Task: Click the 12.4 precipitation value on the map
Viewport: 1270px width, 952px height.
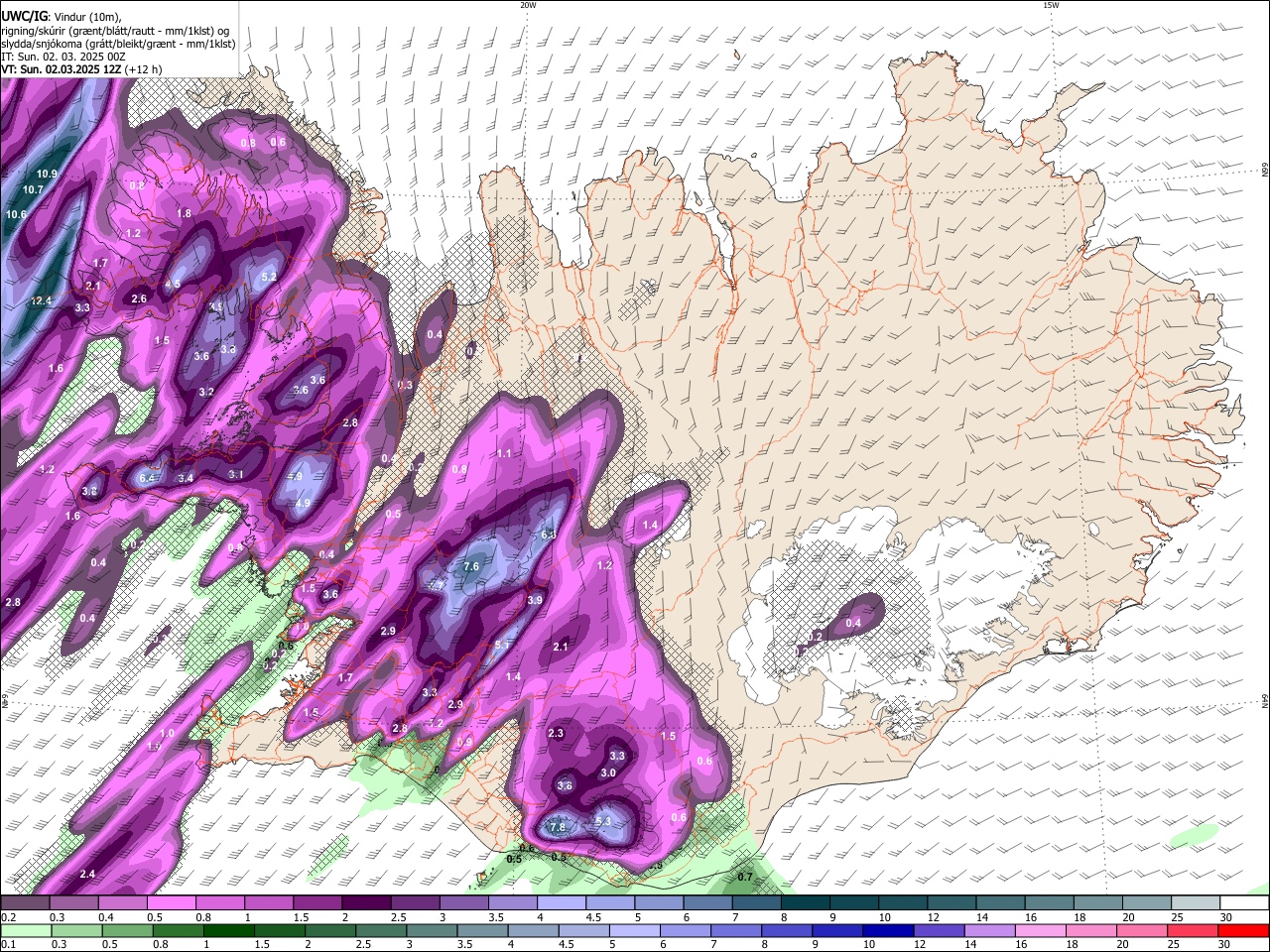Action: pos(42,300)
